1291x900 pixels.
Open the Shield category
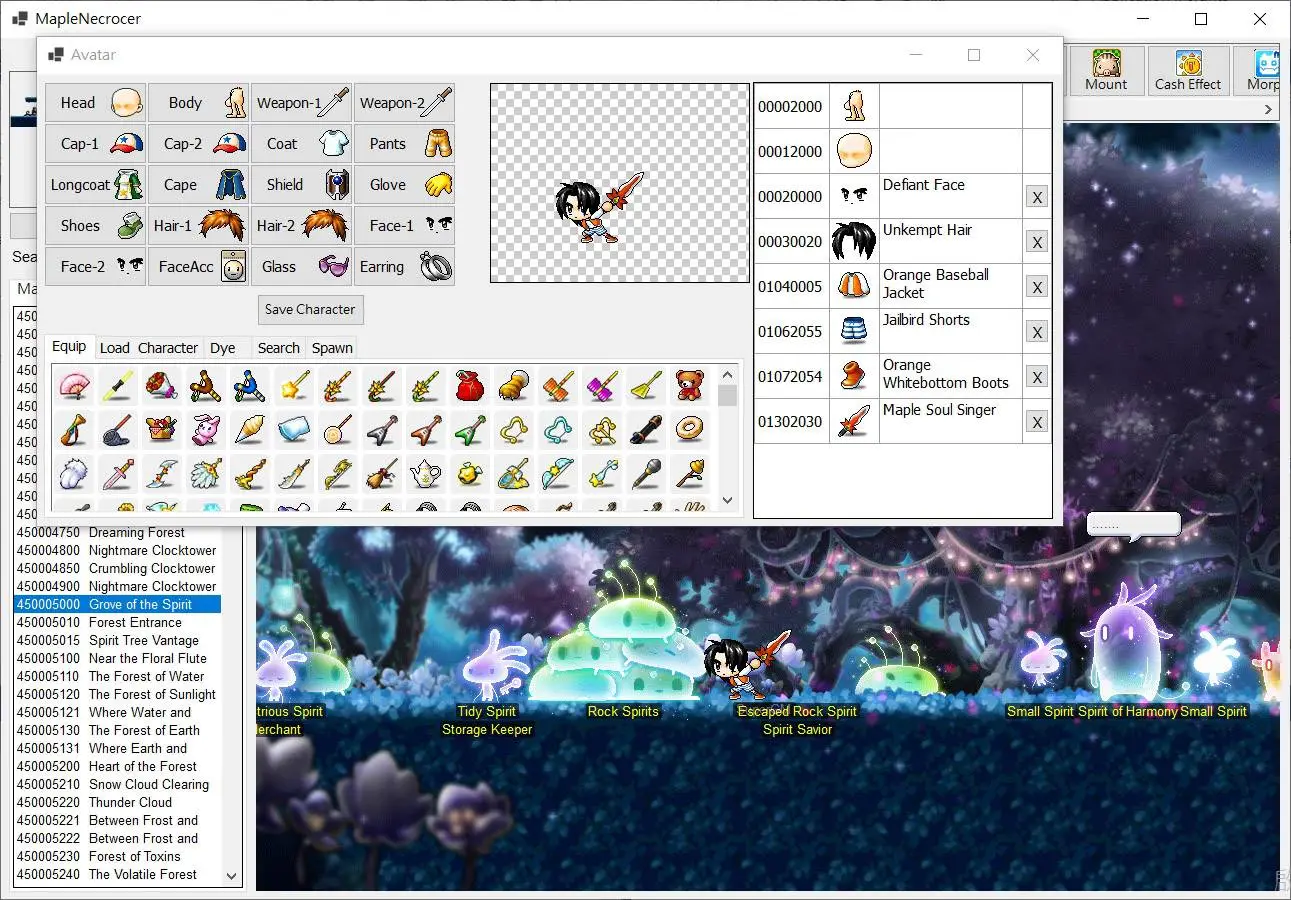(x=302, y=184)
